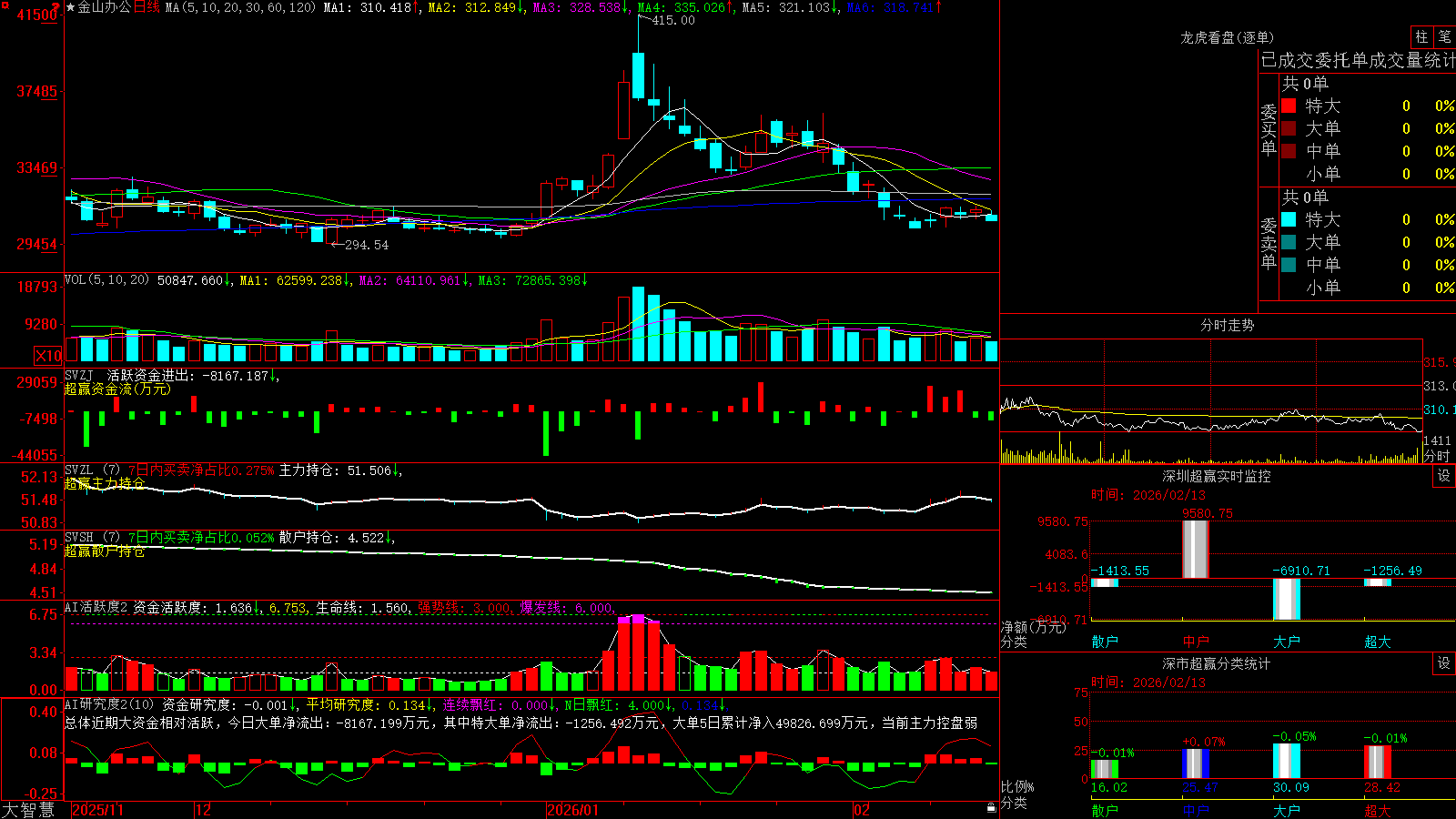Image resolution: width=1456 pixels, height=819 pixels.
Task: Click the 25.47 percentage value
Action: pos(1200,787)
